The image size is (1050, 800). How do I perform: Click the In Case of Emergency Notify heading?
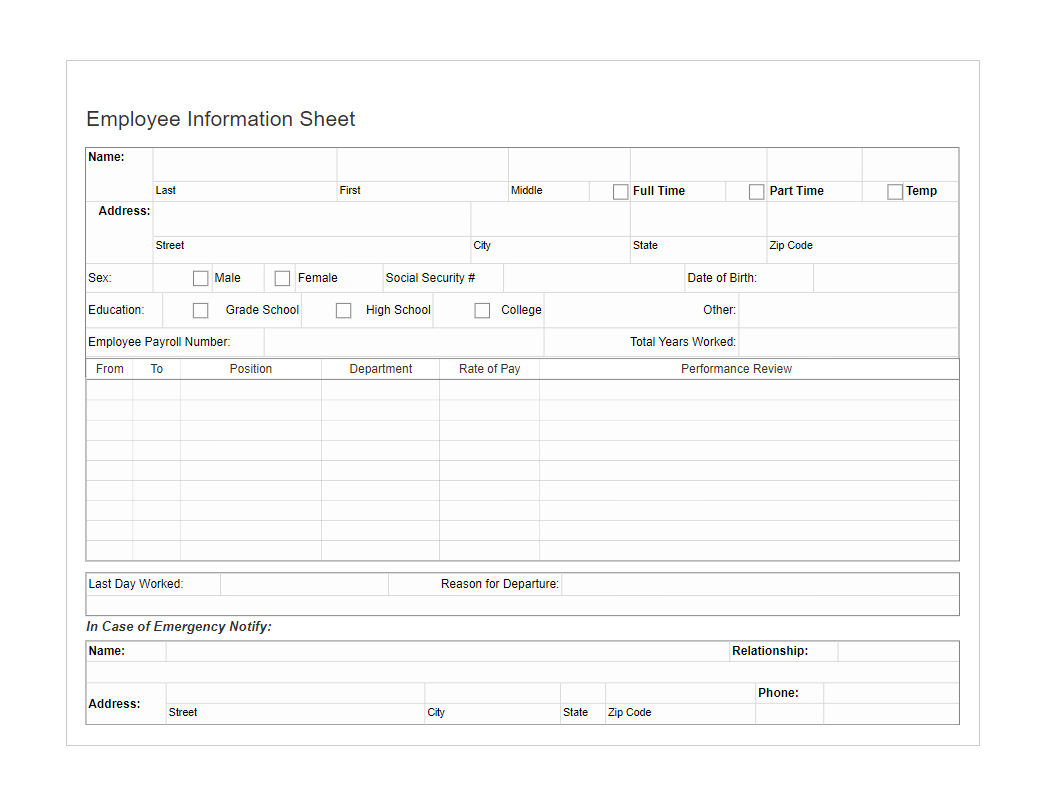(179, 627)
